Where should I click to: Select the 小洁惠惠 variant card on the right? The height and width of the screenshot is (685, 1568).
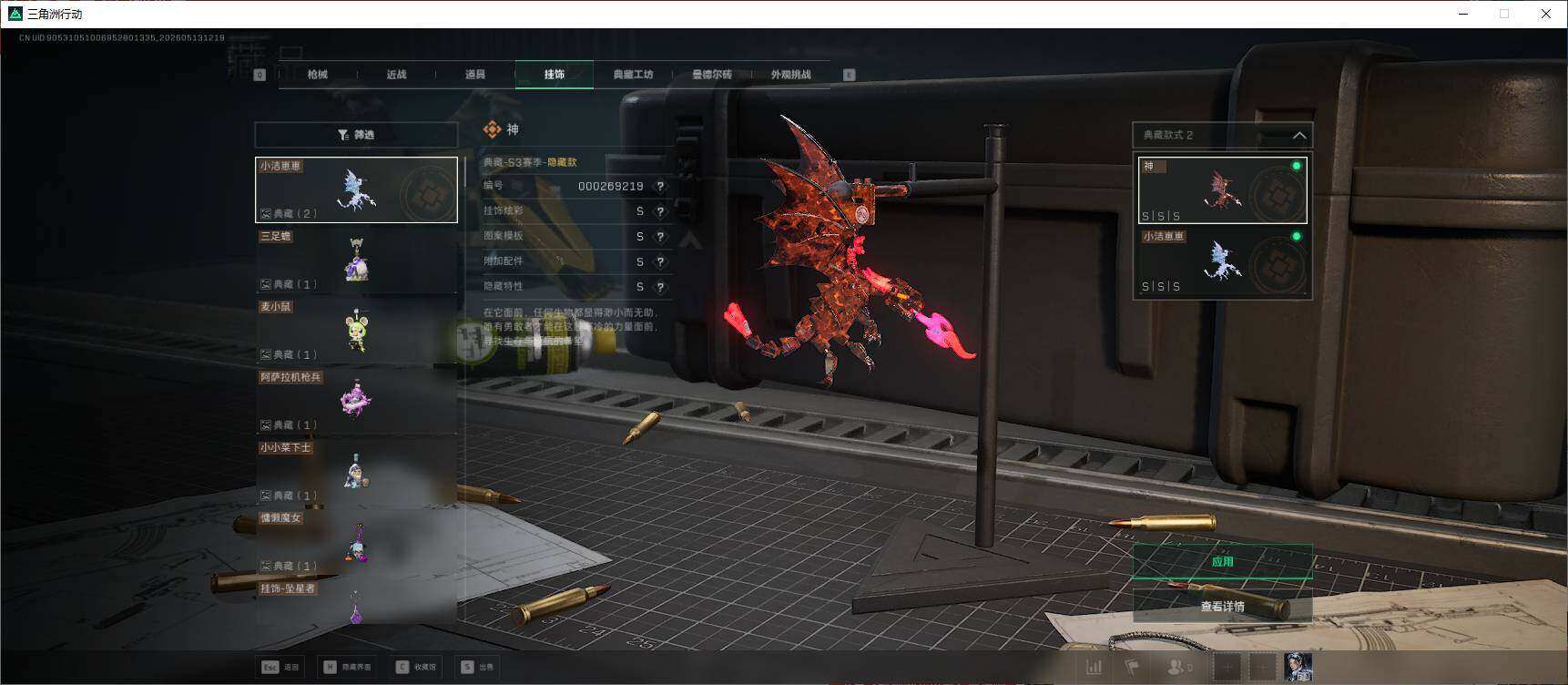pyautogui.click(x=1222, y=261)
